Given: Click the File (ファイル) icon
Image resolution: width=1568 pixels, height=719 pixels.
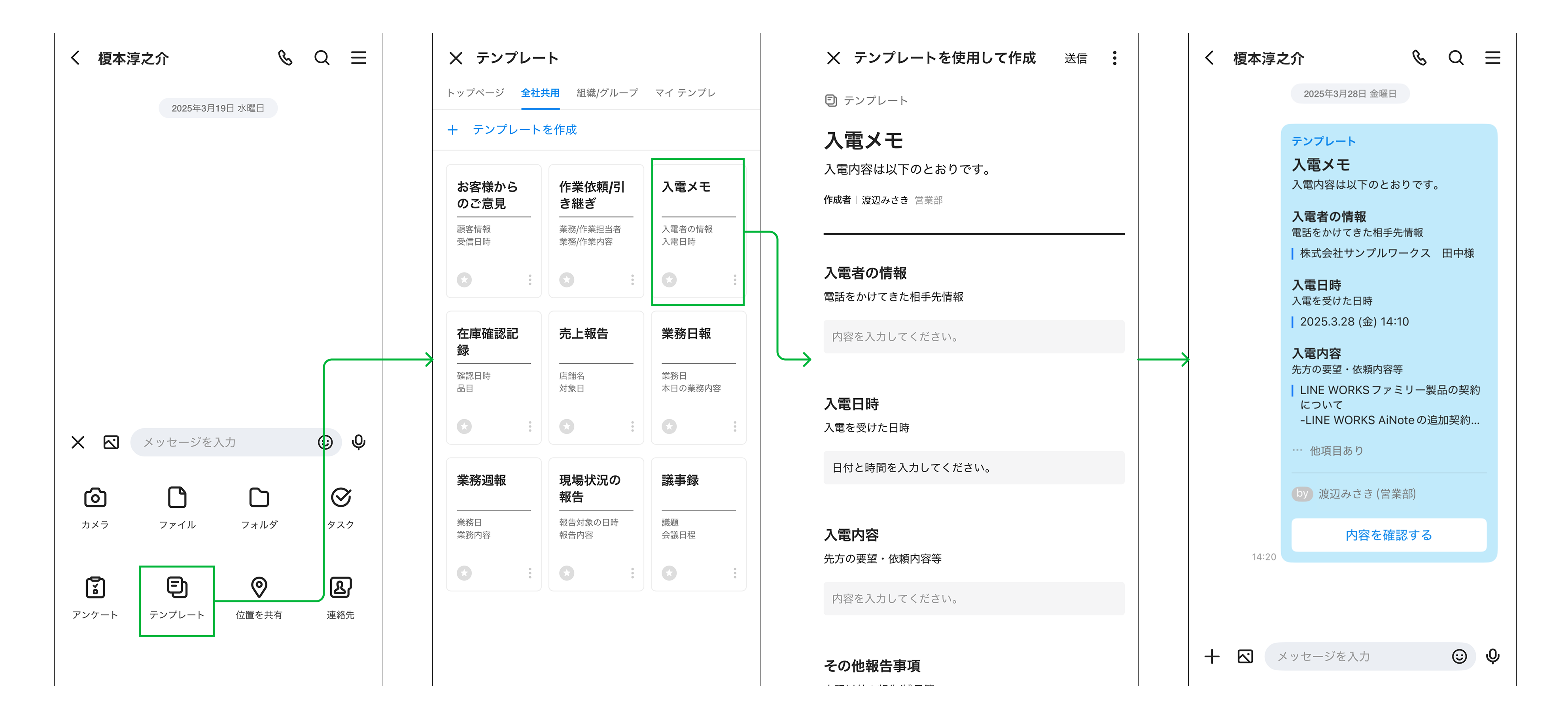Looking at the screenshot, I should (x=177, y=498).
